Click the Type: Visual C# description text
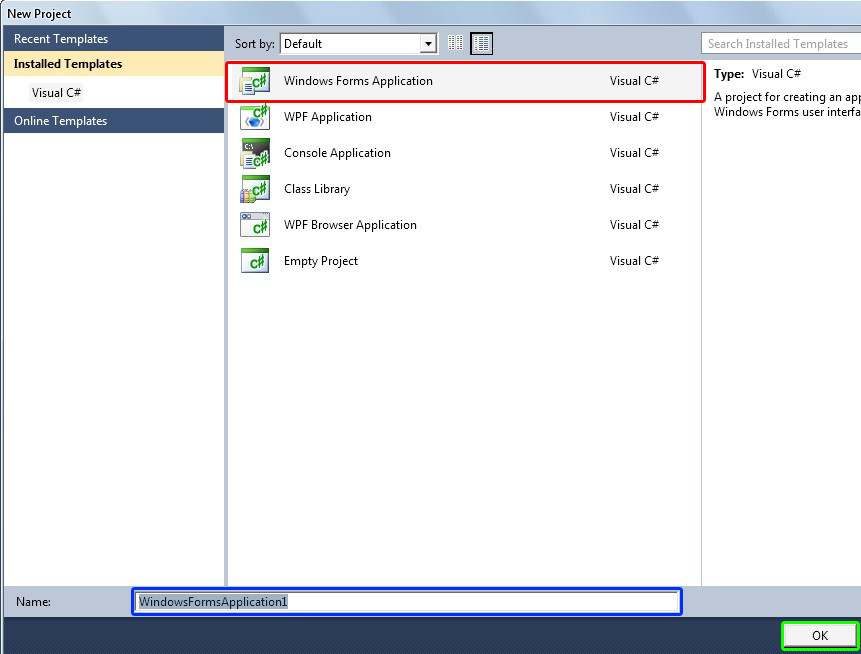 coord(757,74)
